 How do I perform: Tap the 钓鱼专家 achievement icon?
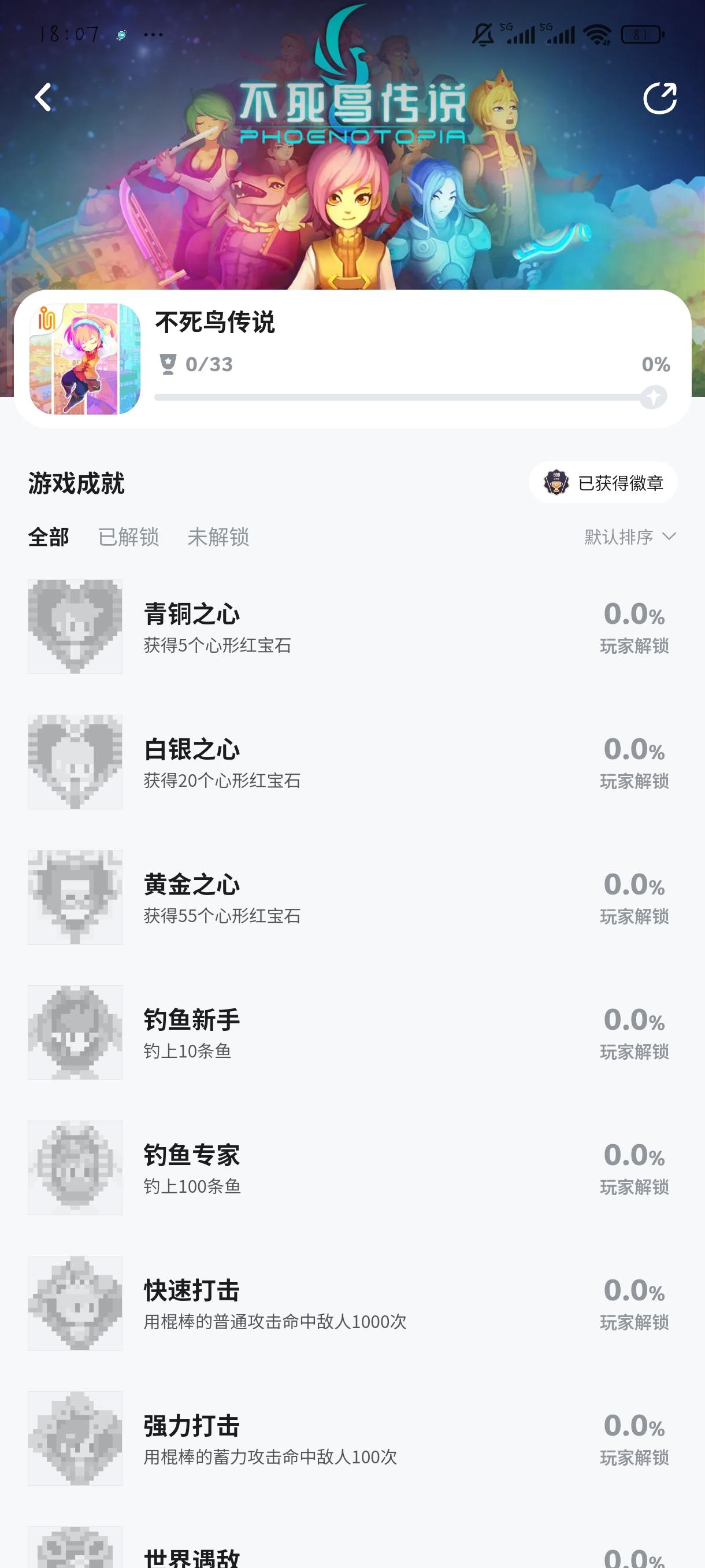coord(75,1167)
